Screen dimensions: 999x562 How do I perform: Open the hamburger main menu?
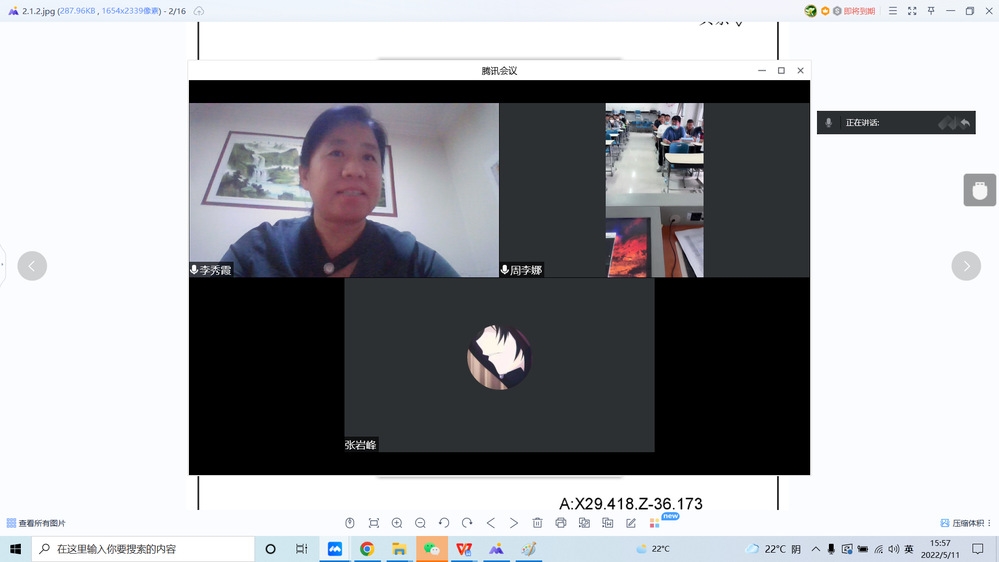pos(892,11)
